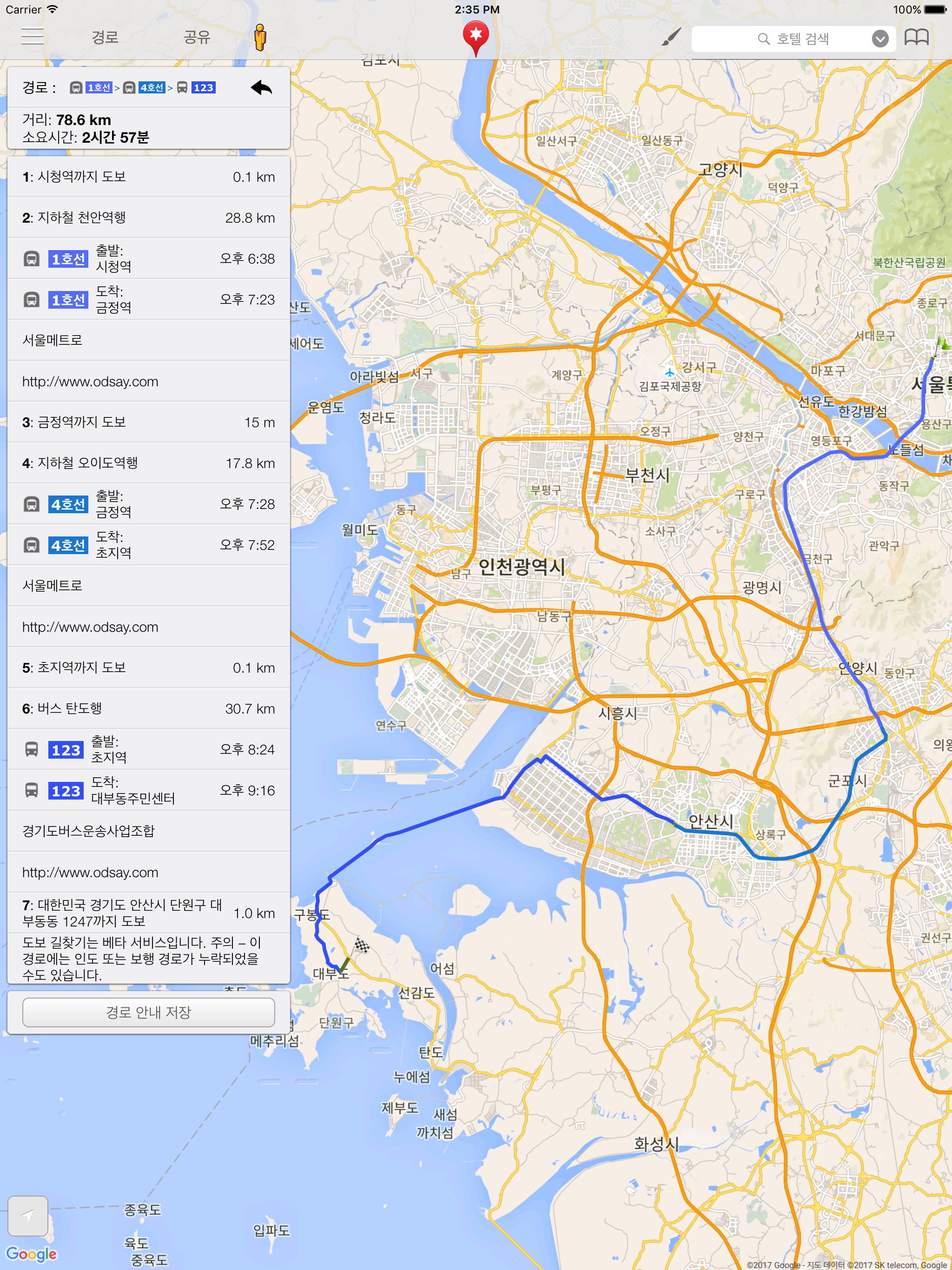The image size is (952, 1270).
Task: Tap the 4호선 badge in route header
Action: pyautogui.click(x=152, y=88)
